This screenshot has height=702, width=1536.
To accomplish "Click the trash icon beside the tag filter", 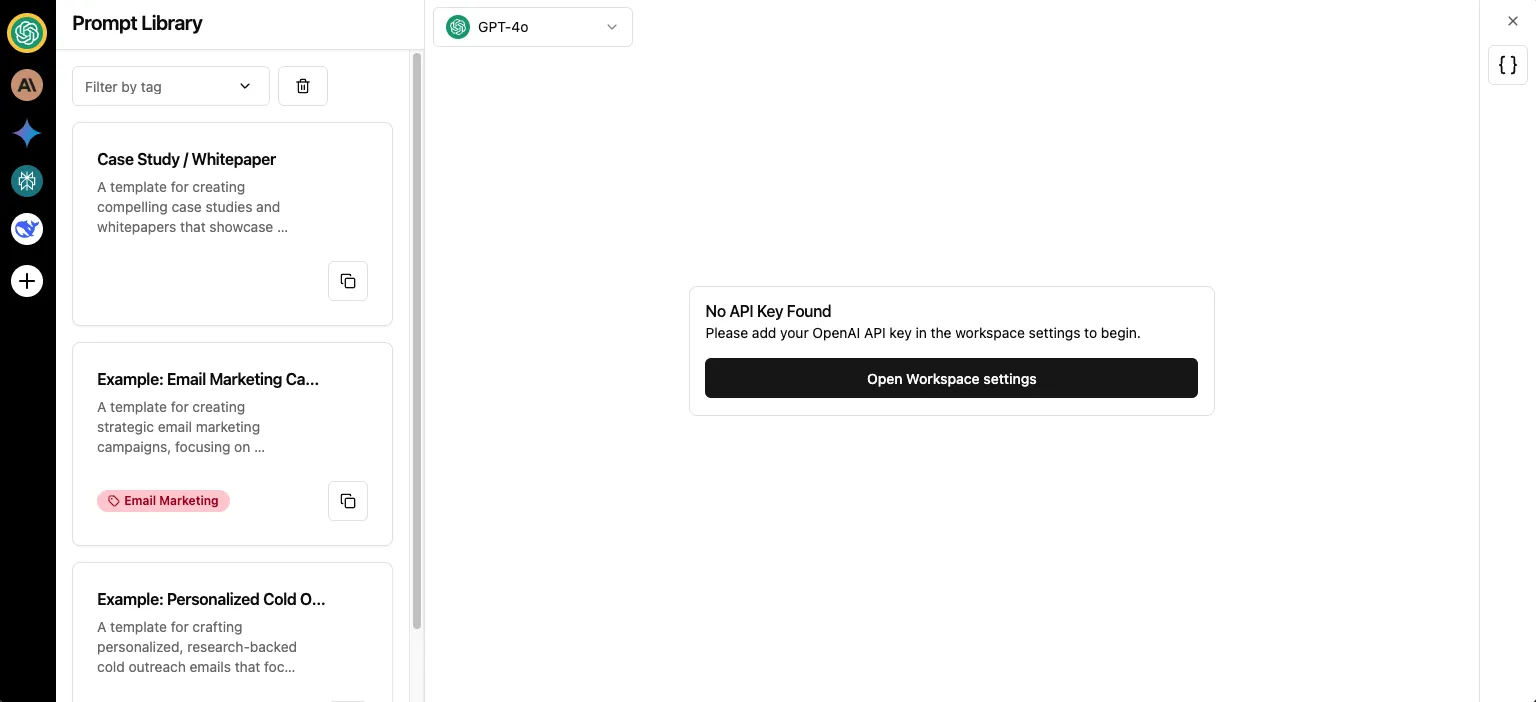I will pyautogui.click(x=303, y=86).
